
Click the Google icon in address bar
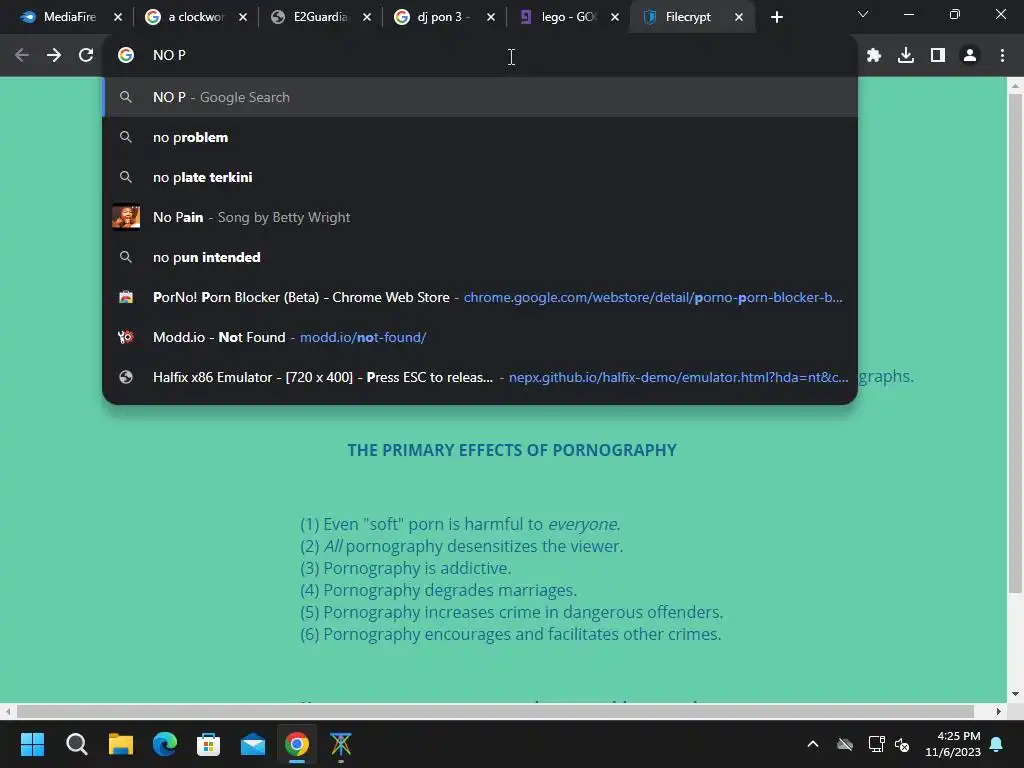coord(126,56)
